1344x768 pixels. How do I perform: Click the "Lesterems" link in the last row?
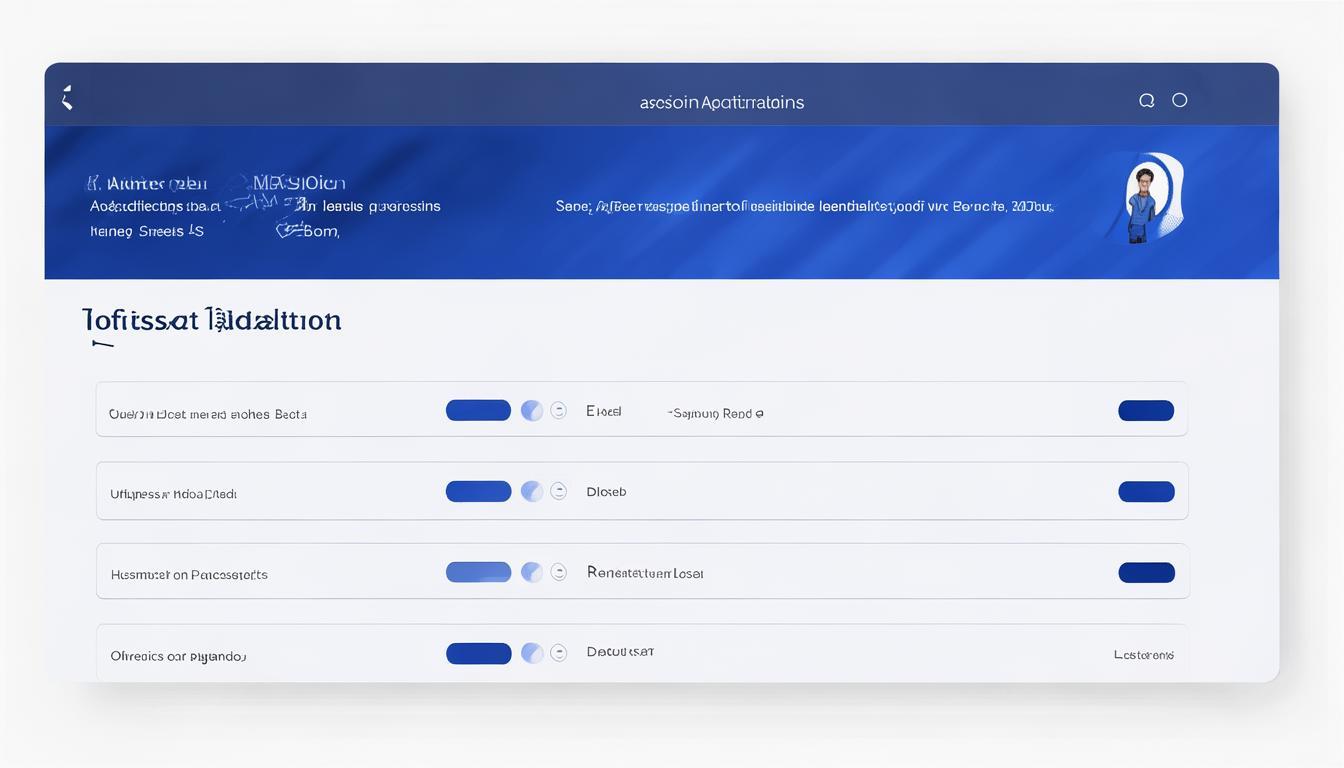pyautogui.click(x=1144, y=655)
